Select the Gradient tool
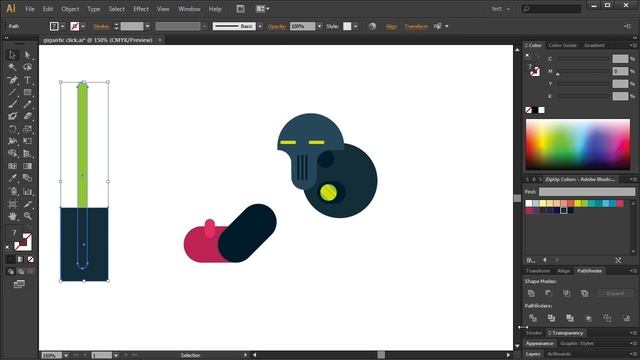The height and width of the screenshot is (360, 640). click(27, 166)
